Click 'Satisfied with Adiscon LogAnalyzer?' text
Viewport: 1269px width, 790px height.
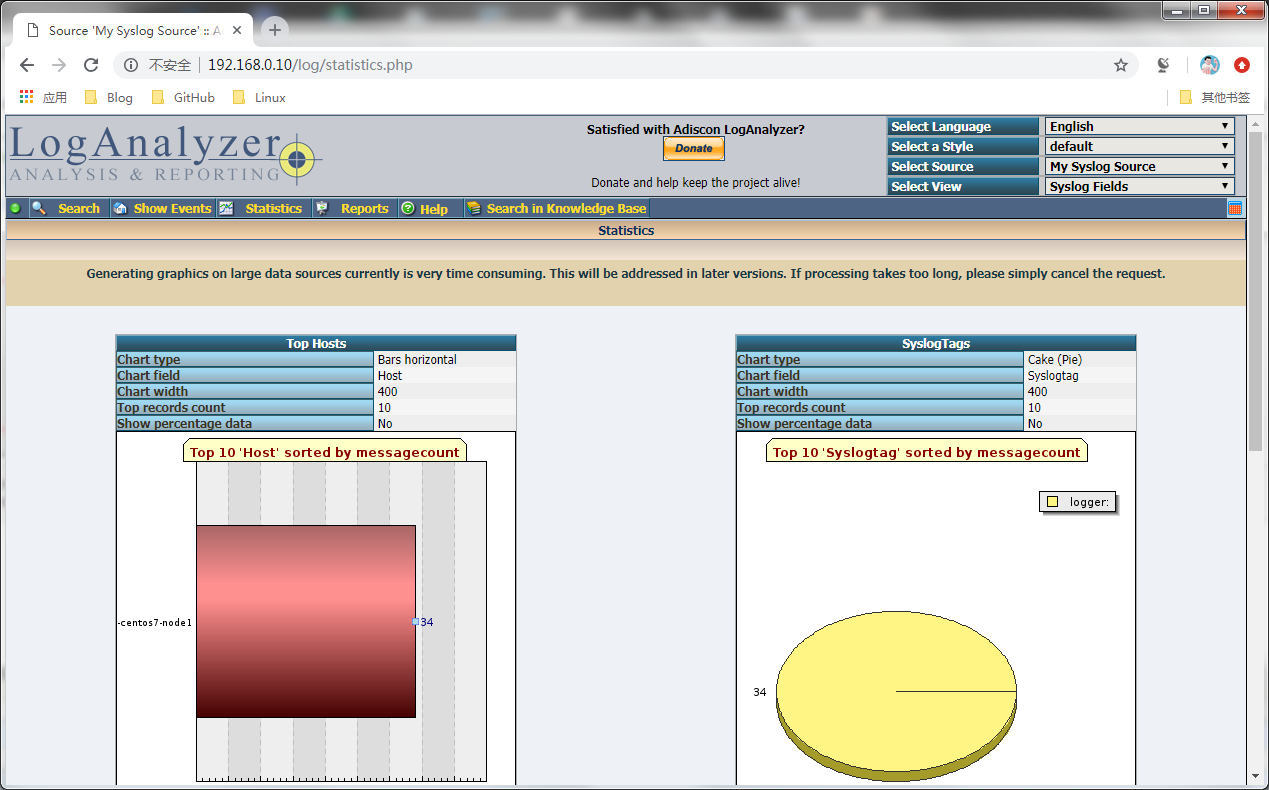pos(695,129)
